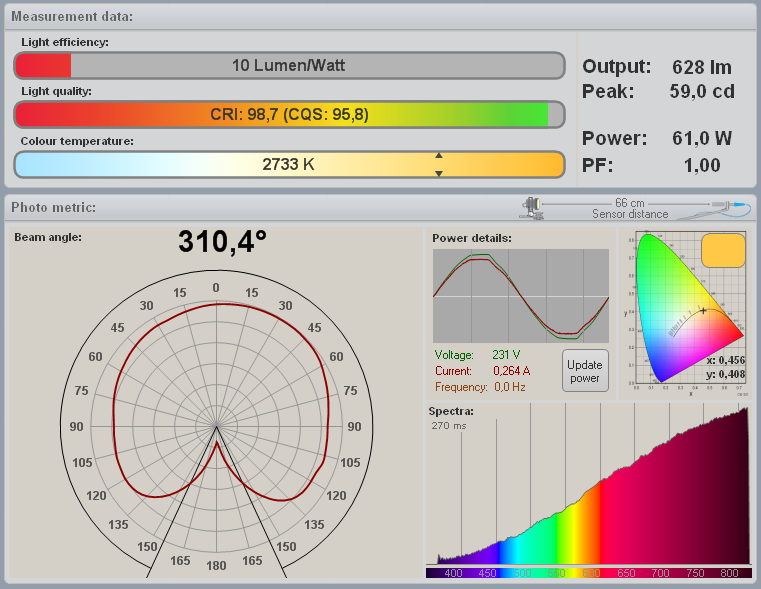Click the colour temperature bar reading 2733 K
Screen dimensions: 761x589
[x=289, y=164]
